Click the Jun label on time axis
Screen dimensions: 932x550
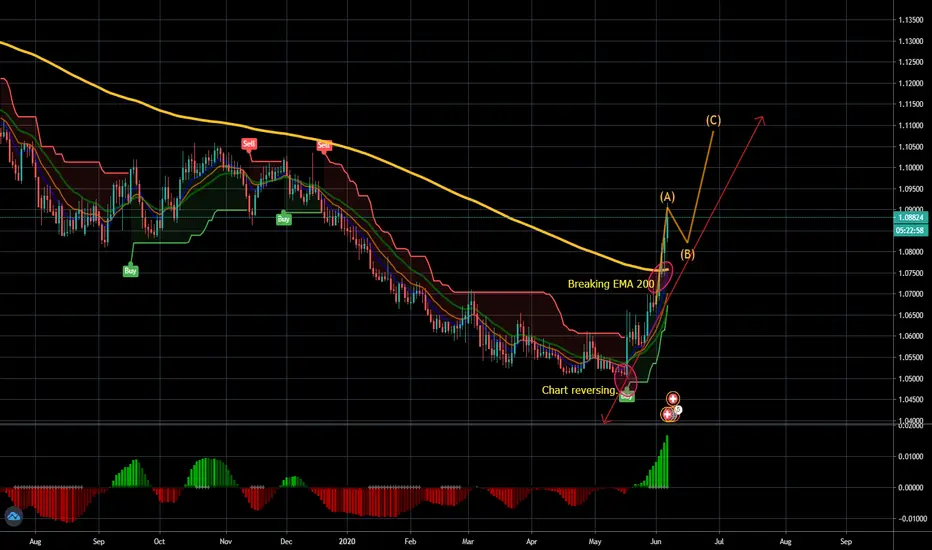point(656,542)
